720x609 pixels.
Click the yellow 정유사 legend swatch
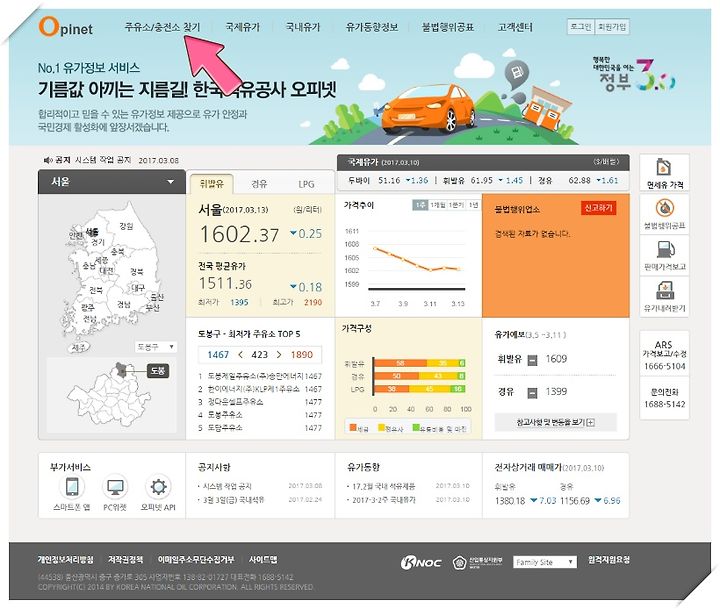(x=381, y=428)
